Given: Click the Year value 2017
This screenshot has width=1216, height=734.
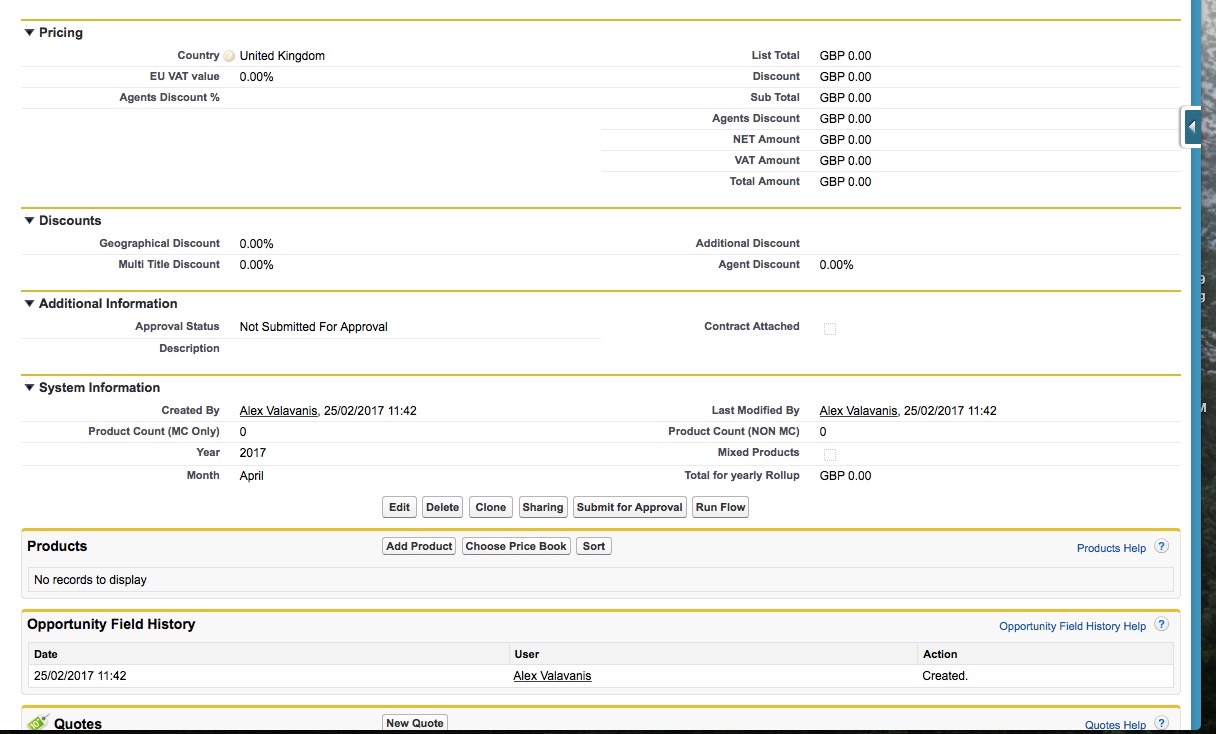Looking at the screenshot, I should [x=253, y=453].
